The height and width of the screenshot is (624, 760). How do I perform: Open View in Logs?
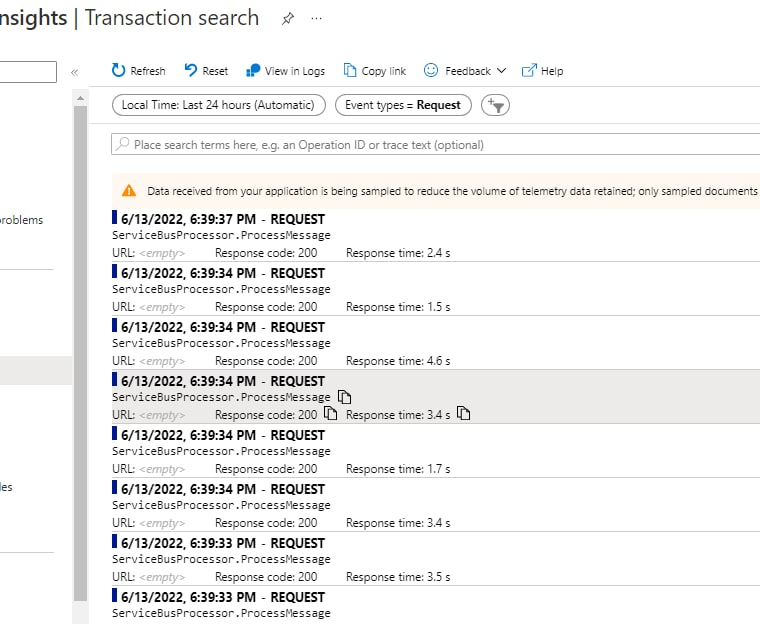pyautogui.click(x=252, y=71)
